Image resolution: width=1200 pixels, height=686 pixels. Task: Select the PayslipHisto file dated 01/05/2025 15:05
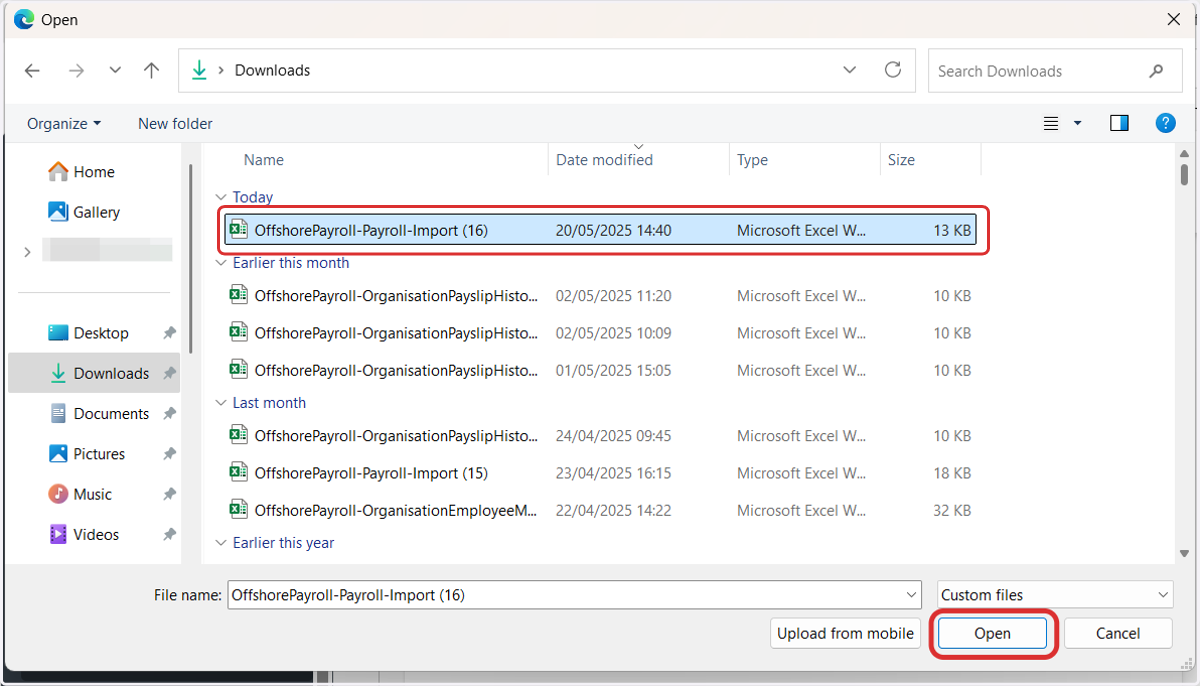[600, 370]
